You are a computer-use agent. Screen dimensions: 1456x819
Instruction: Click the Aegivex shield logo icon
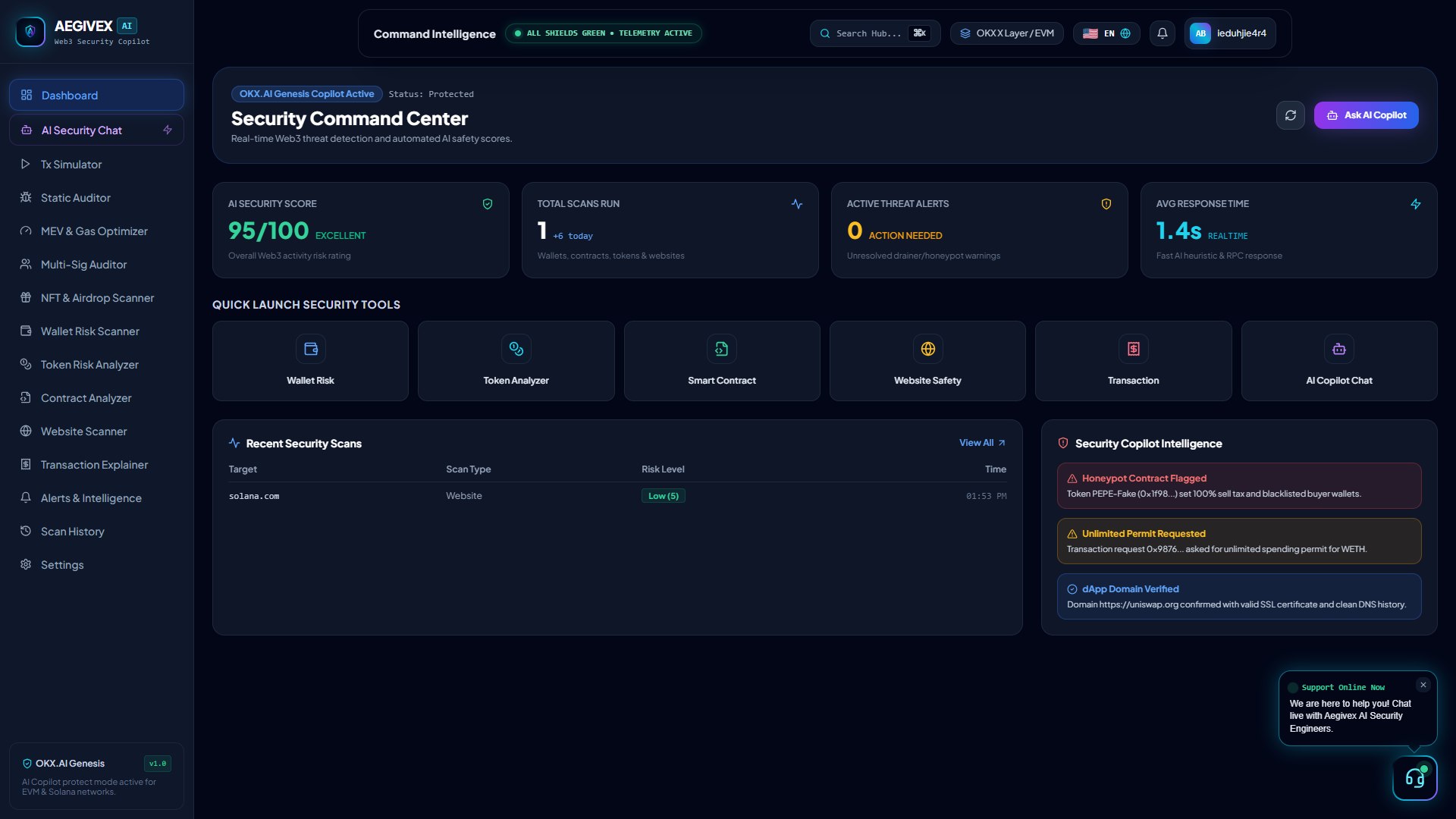(30, 32)
